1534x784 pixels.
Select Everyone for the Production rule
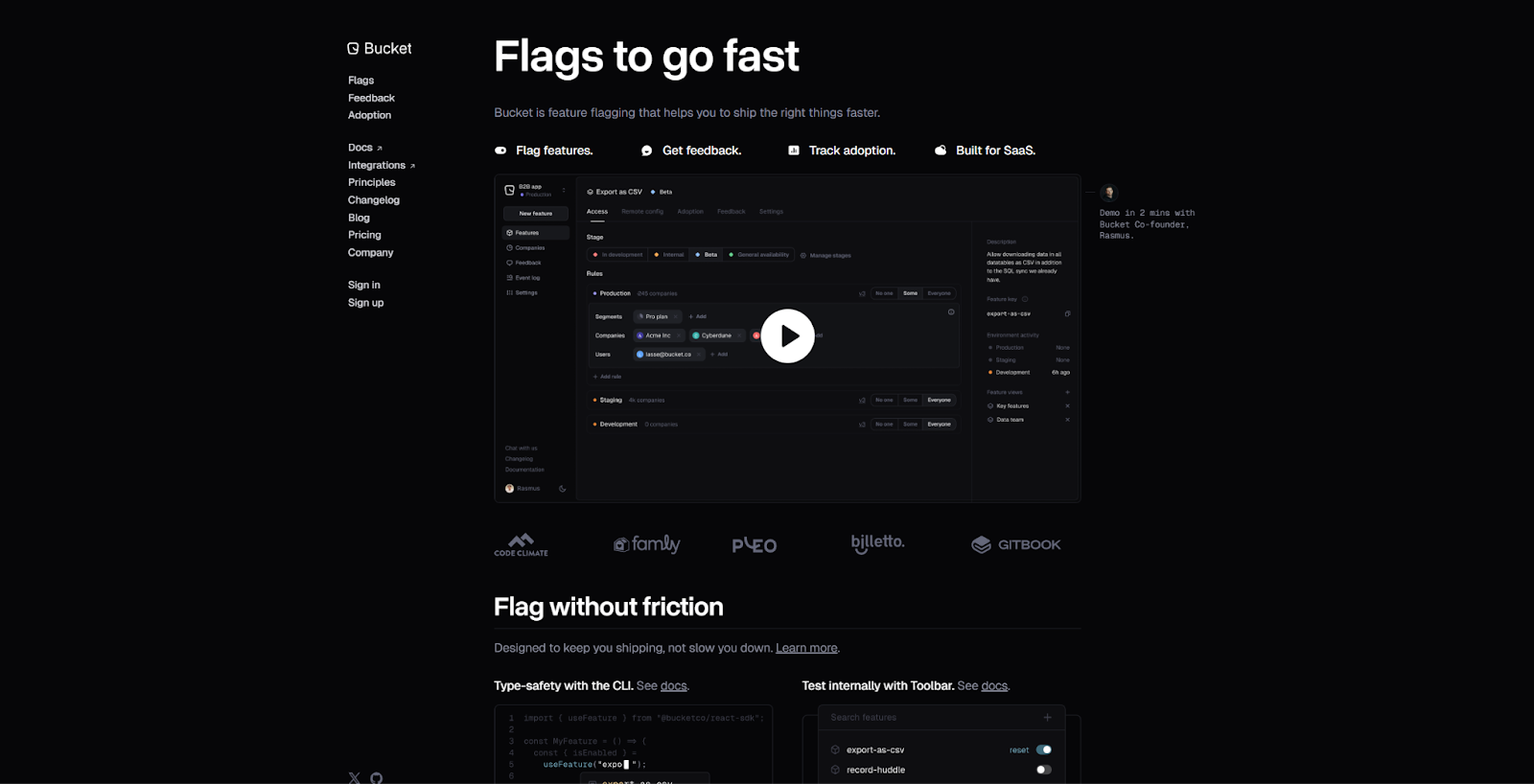(x=940, y=293)
